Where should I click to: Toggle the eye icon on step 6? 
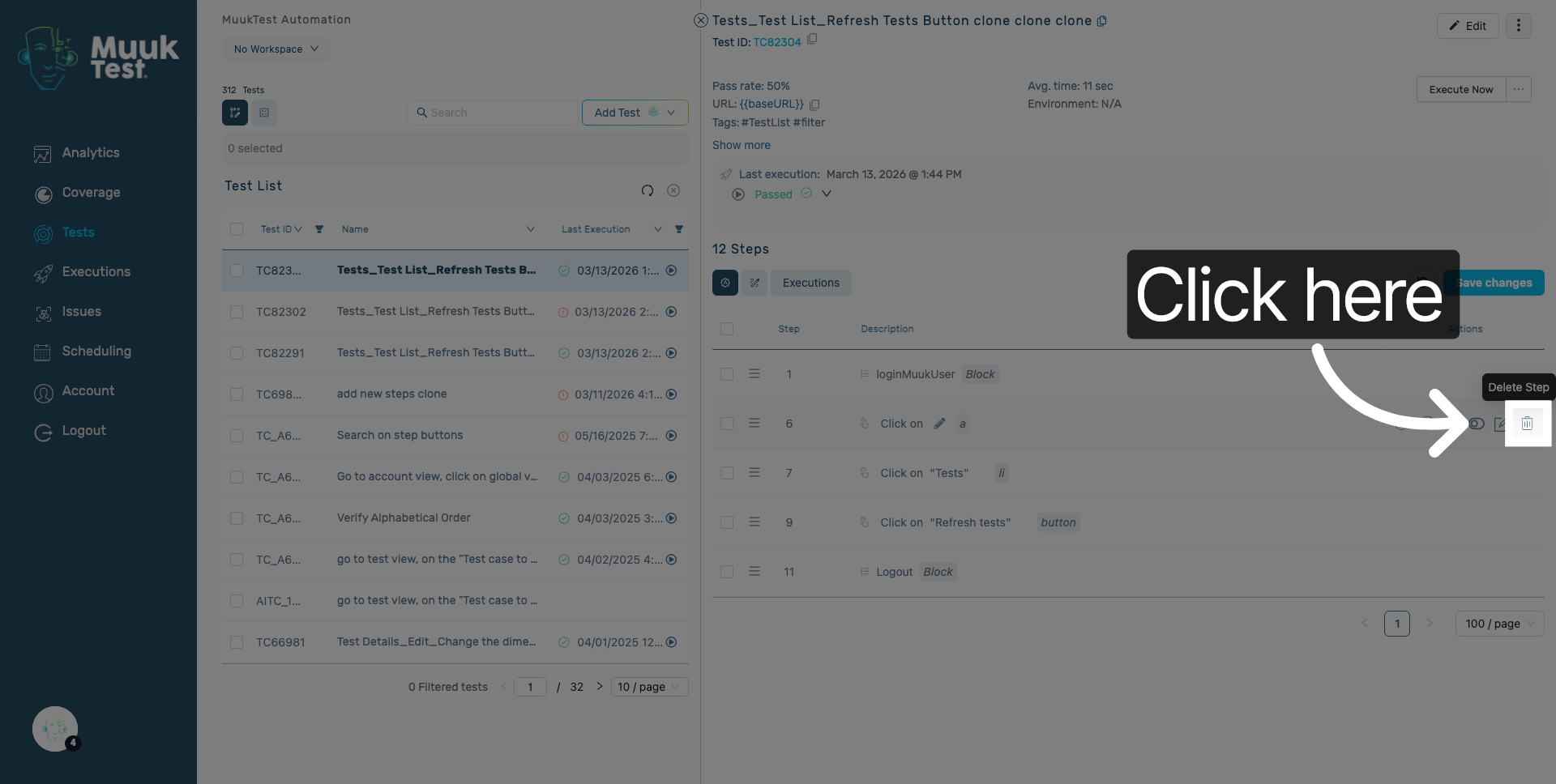(1477, 424)
